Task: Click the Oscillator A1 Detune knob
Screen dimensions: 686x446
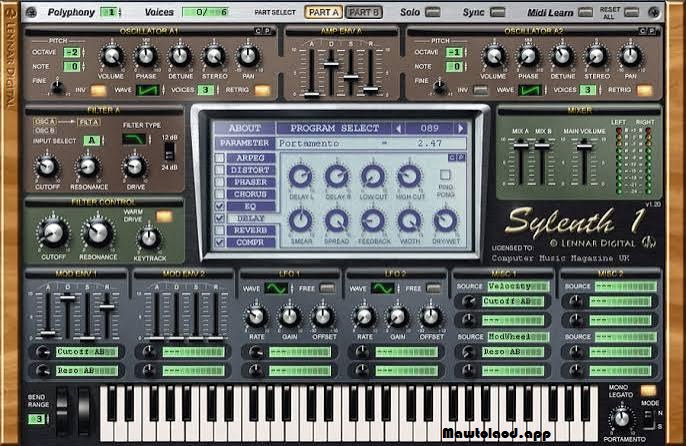Action: (x=180, y=56)
